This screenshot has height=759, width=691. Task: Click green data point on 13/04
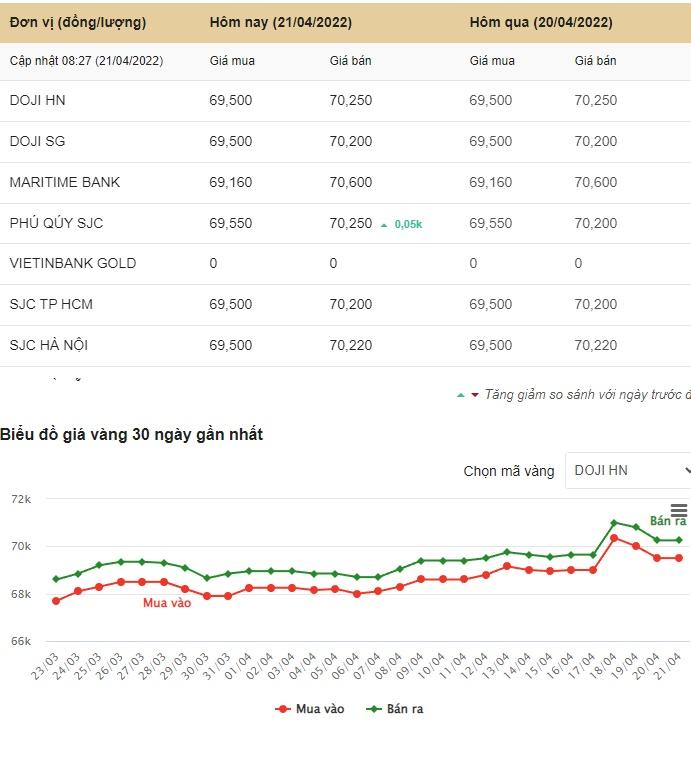pyautogui.click(x=507, y=552)
